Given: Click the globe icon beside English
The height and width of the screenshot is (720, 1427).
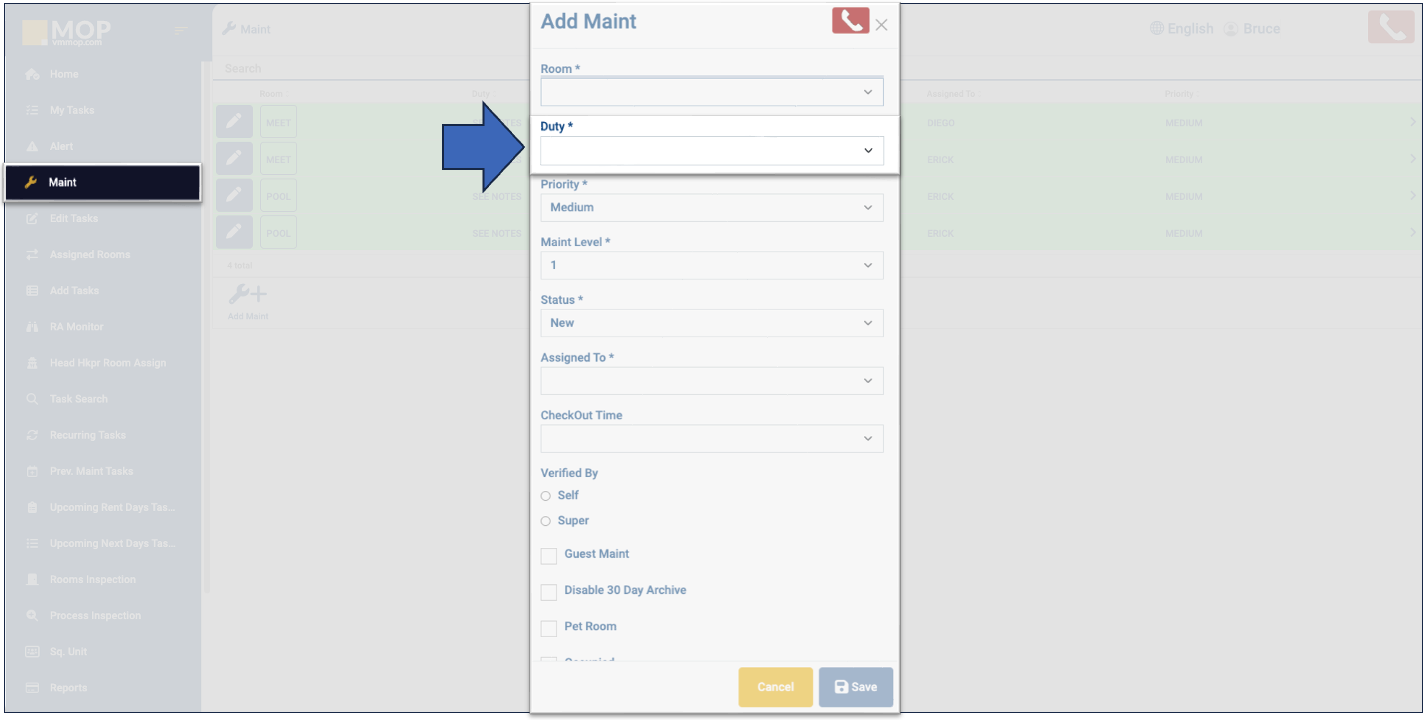Looking at the screenshot, I should point(1157,29).
